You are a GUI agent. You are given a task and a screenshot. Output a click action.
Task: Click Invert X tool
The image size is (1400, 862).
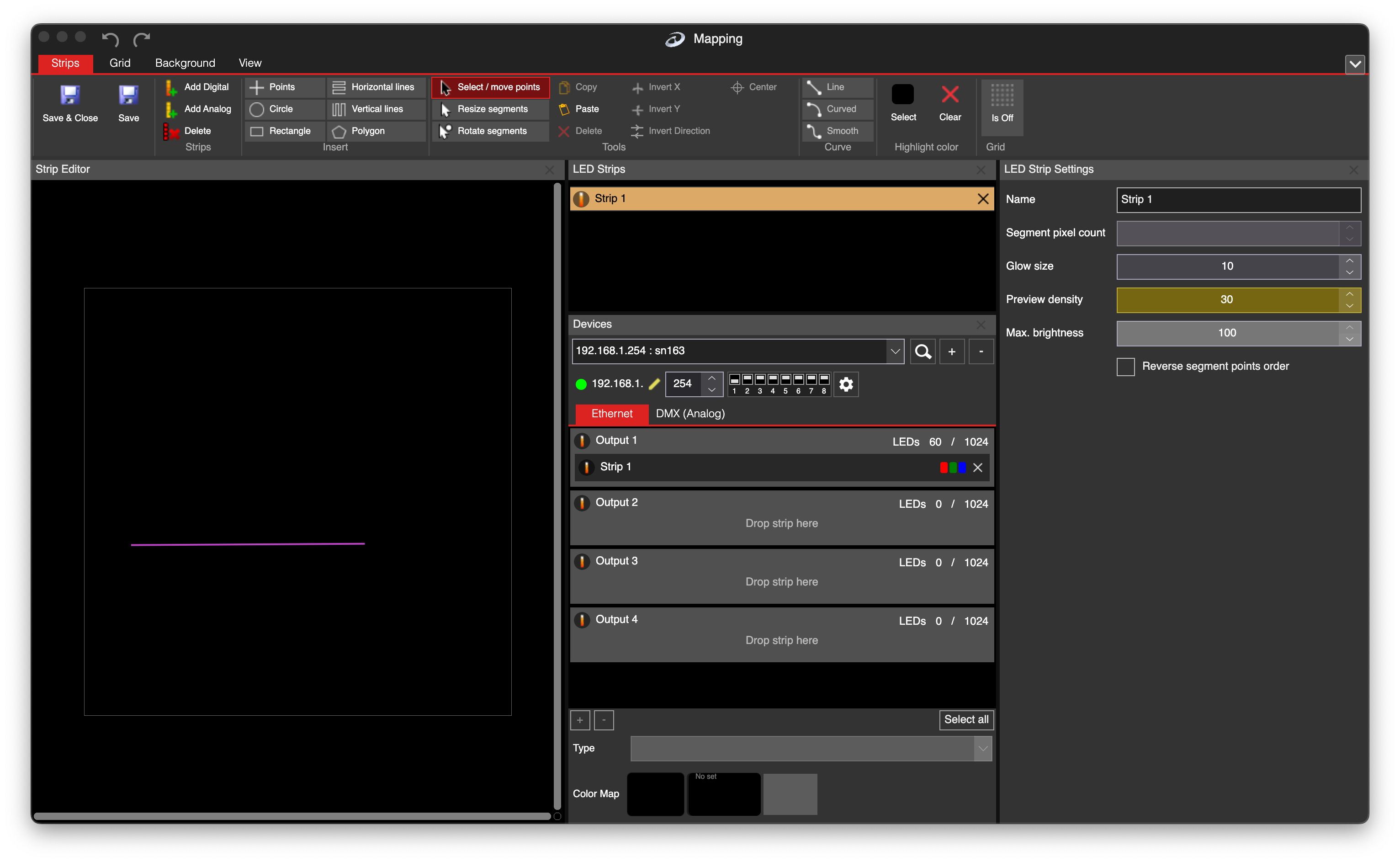point(656,87)
